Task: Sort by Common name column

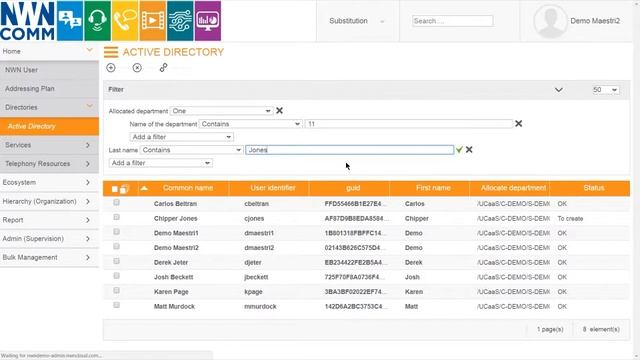Action: (188, 188)
